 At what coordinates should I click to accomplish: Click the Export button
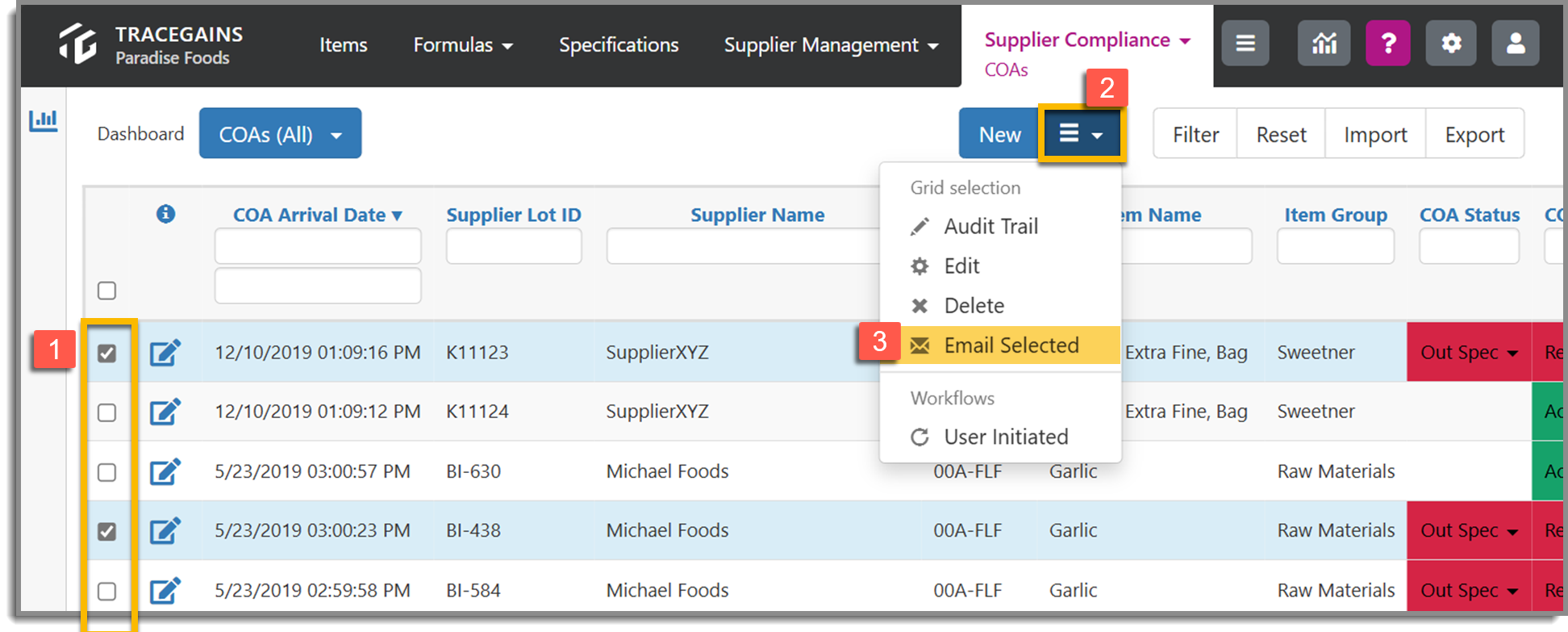(x=1474, y=134)
